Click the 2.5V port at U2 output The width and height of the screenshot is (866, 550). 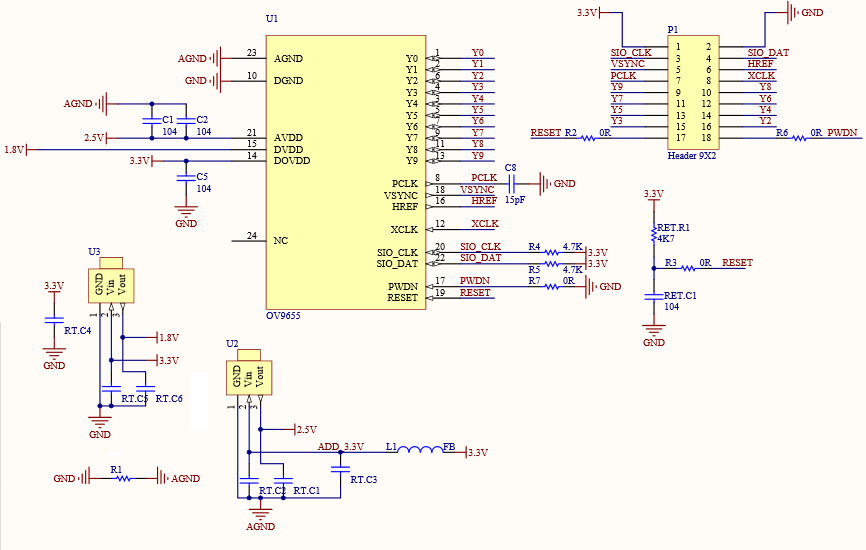pyautogui.click(x=301, y=429)
